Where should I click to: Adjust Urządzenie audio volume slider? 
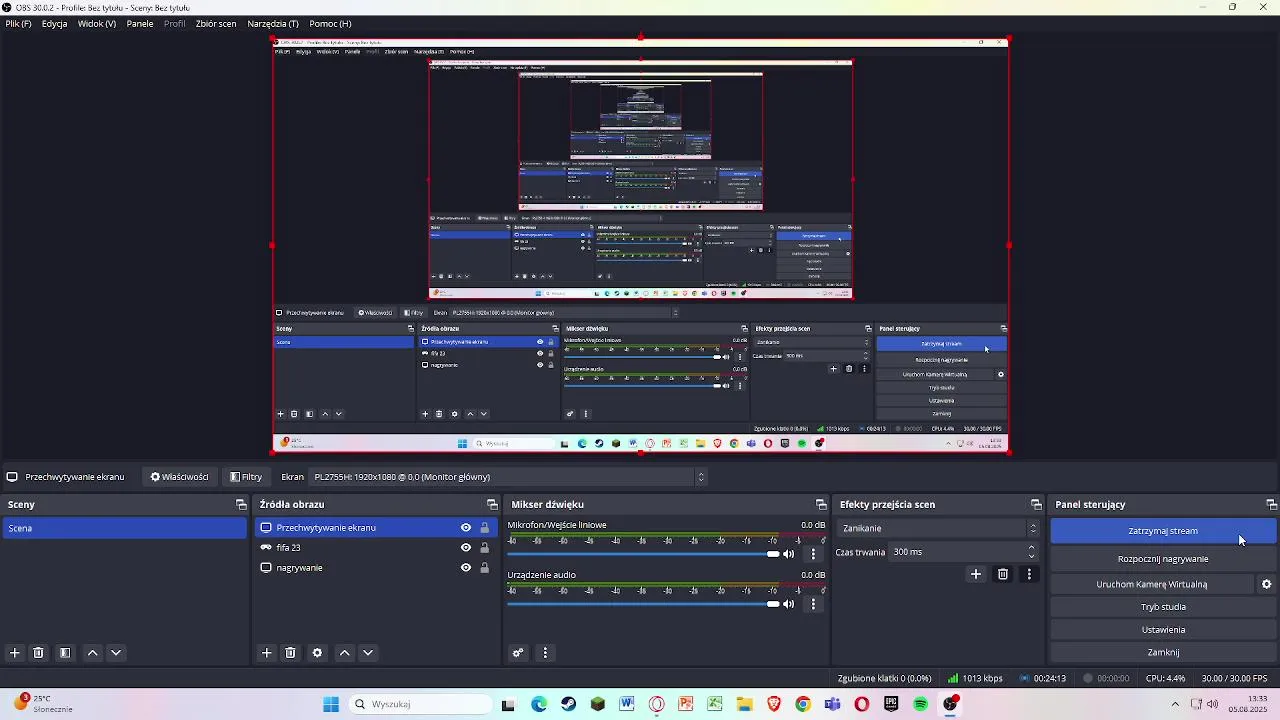tap(643, 604)
